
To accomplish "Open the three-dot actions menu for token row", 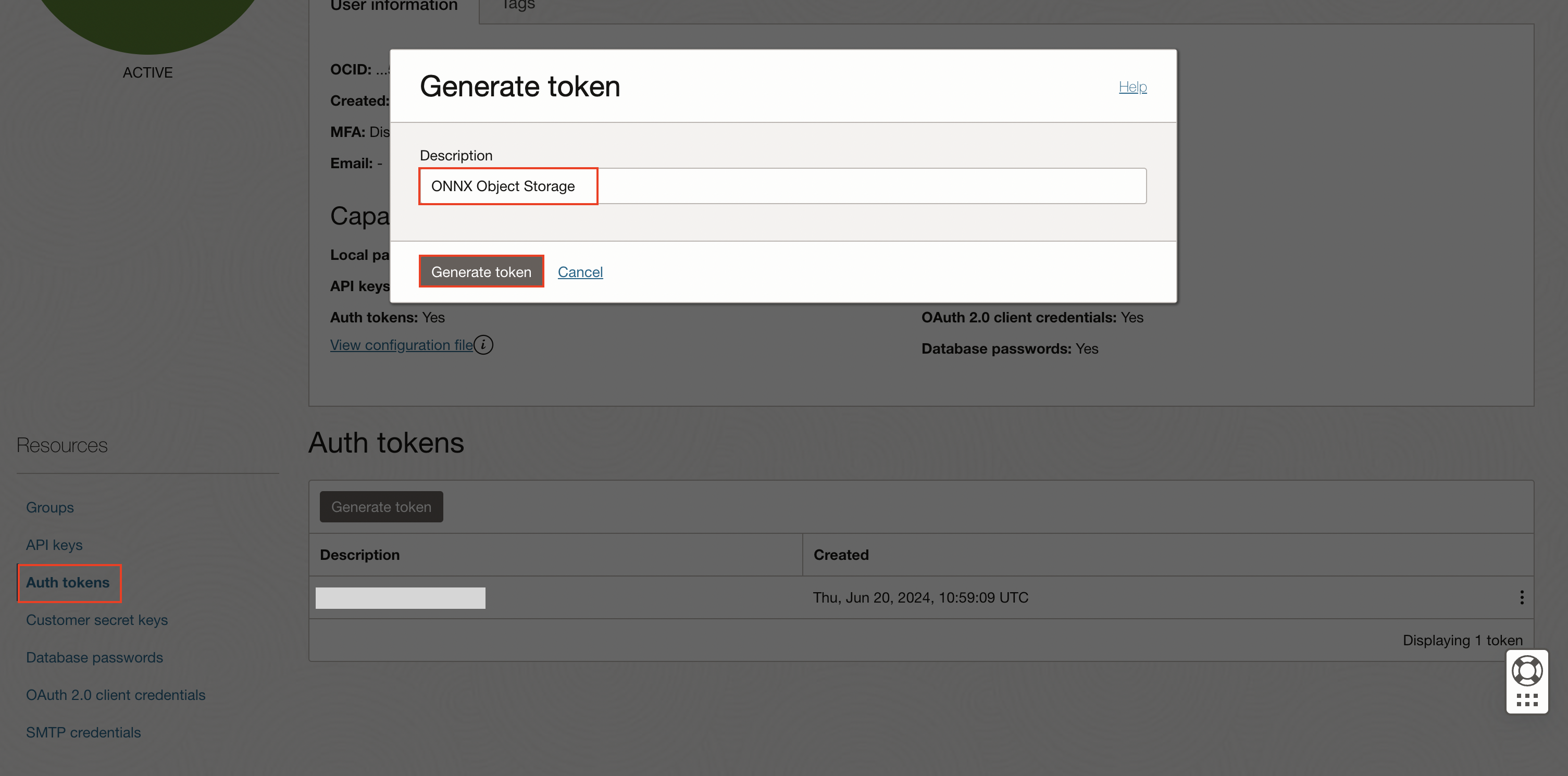I will 1521,597.
